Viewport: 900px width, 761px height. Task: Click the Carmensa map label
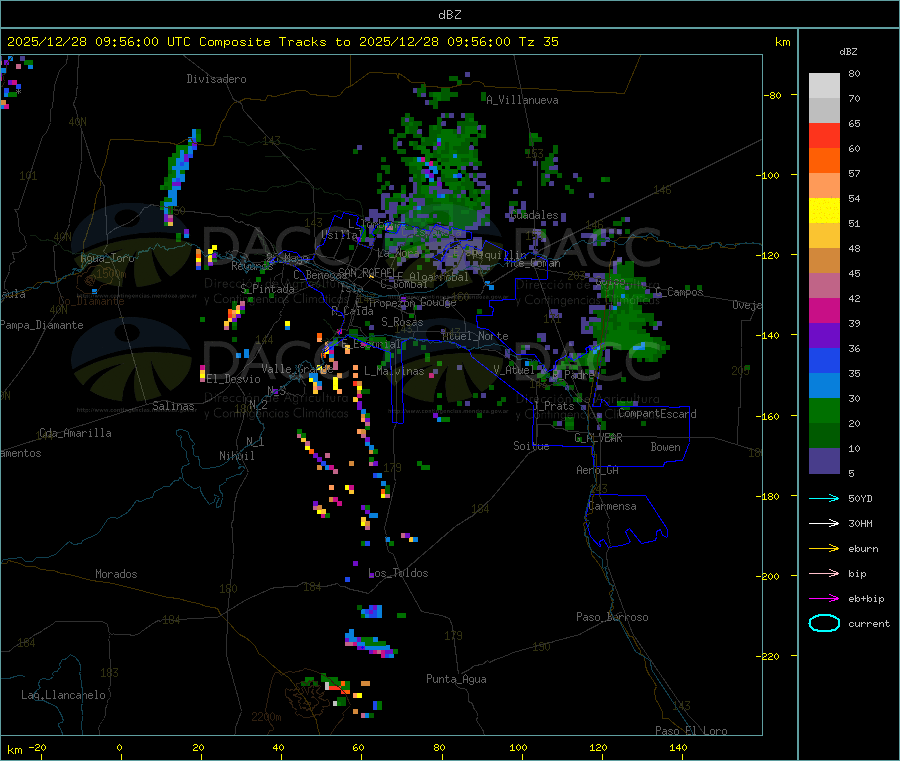612,506
